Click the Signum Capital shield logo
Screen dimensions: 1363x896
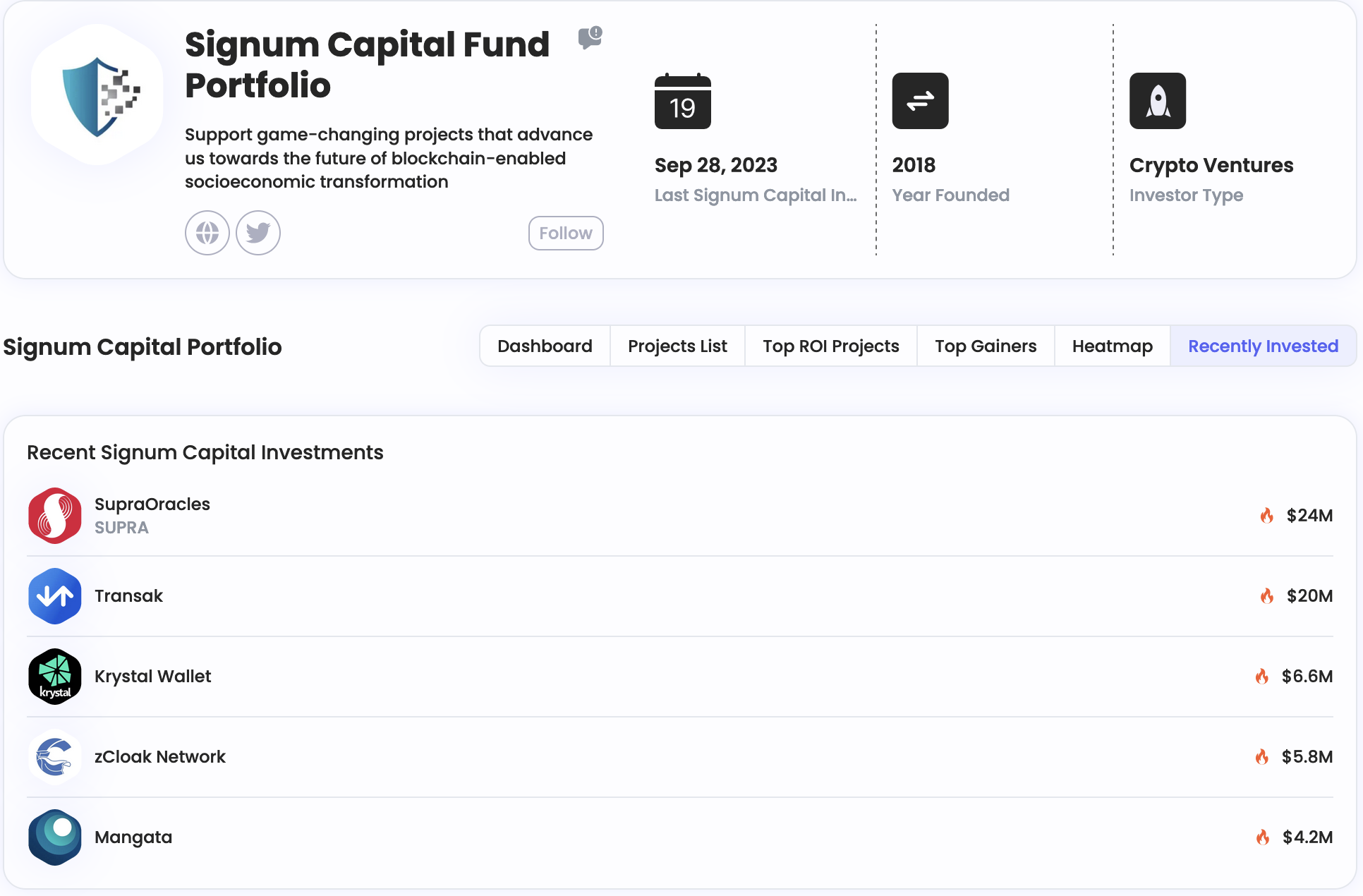click(x=97, y=96)
